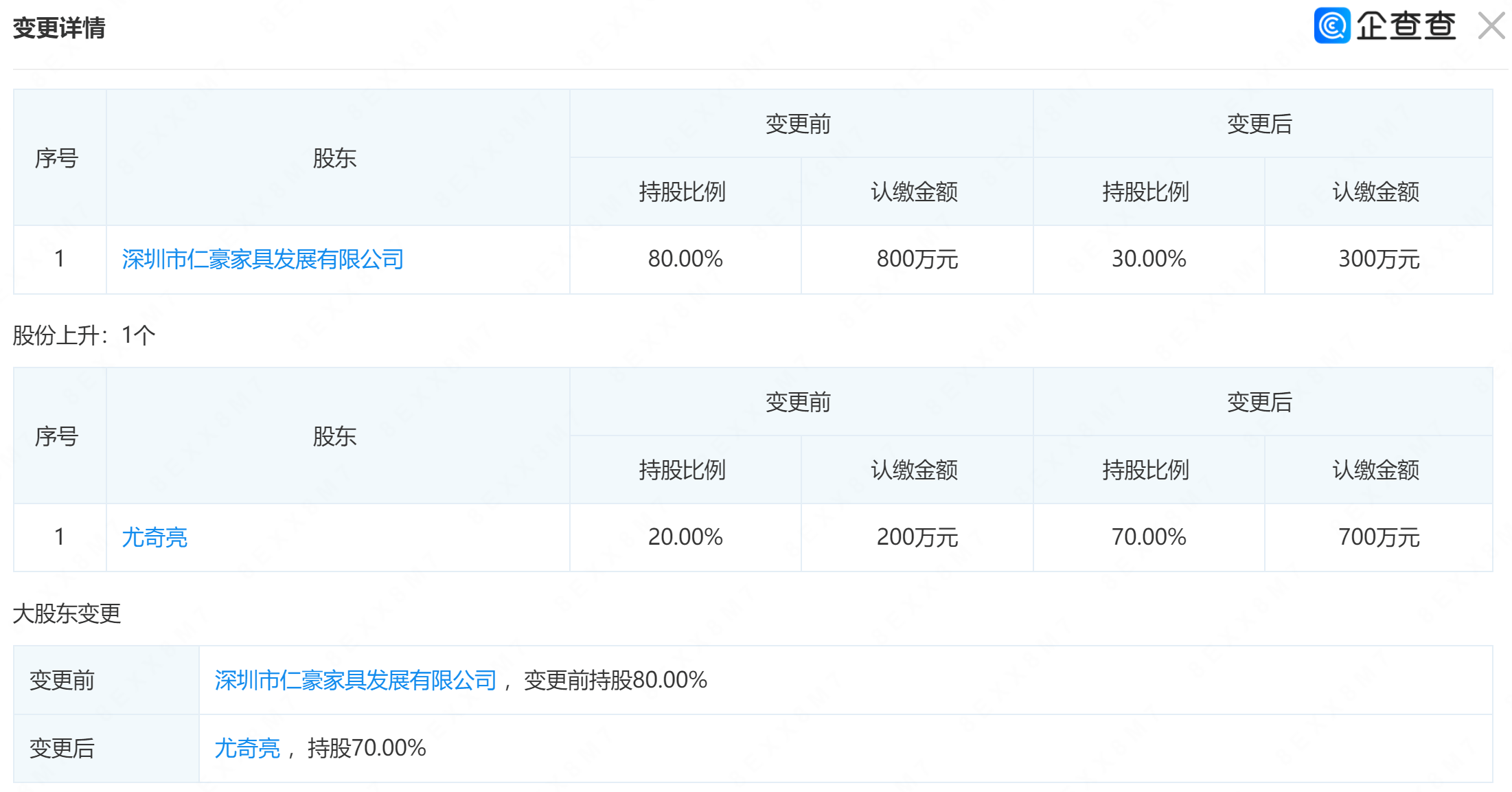Select the 300万元 subscribed amount cell
Image resolution: width=1512 pixels, height=792 pixels.
1379,259
